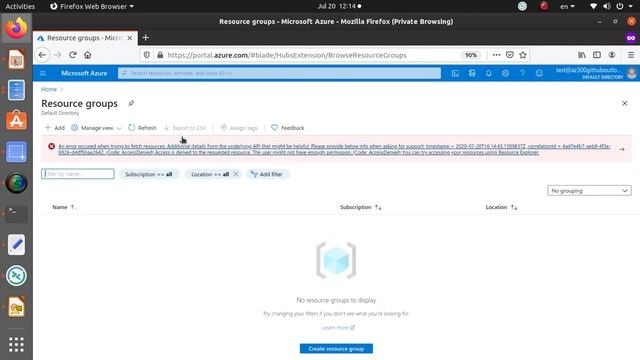Focus Azure search resources box
640x360 pixels.
tap(280, 73)
